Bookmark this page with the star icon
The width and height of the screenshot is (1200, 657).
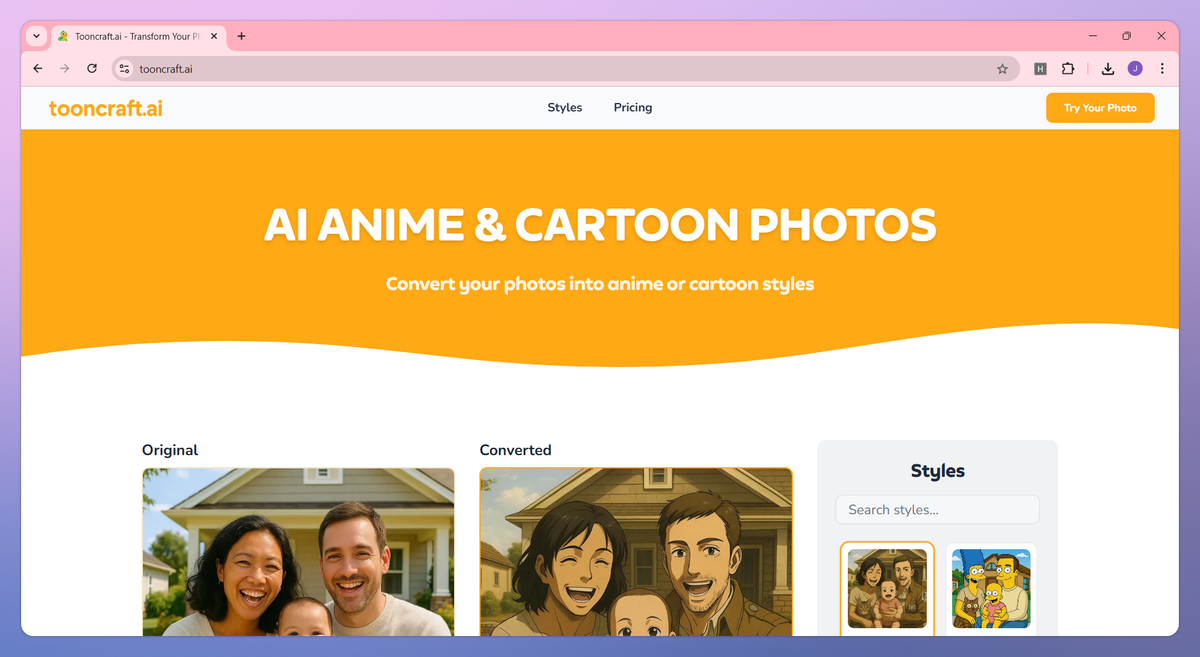1002,69
